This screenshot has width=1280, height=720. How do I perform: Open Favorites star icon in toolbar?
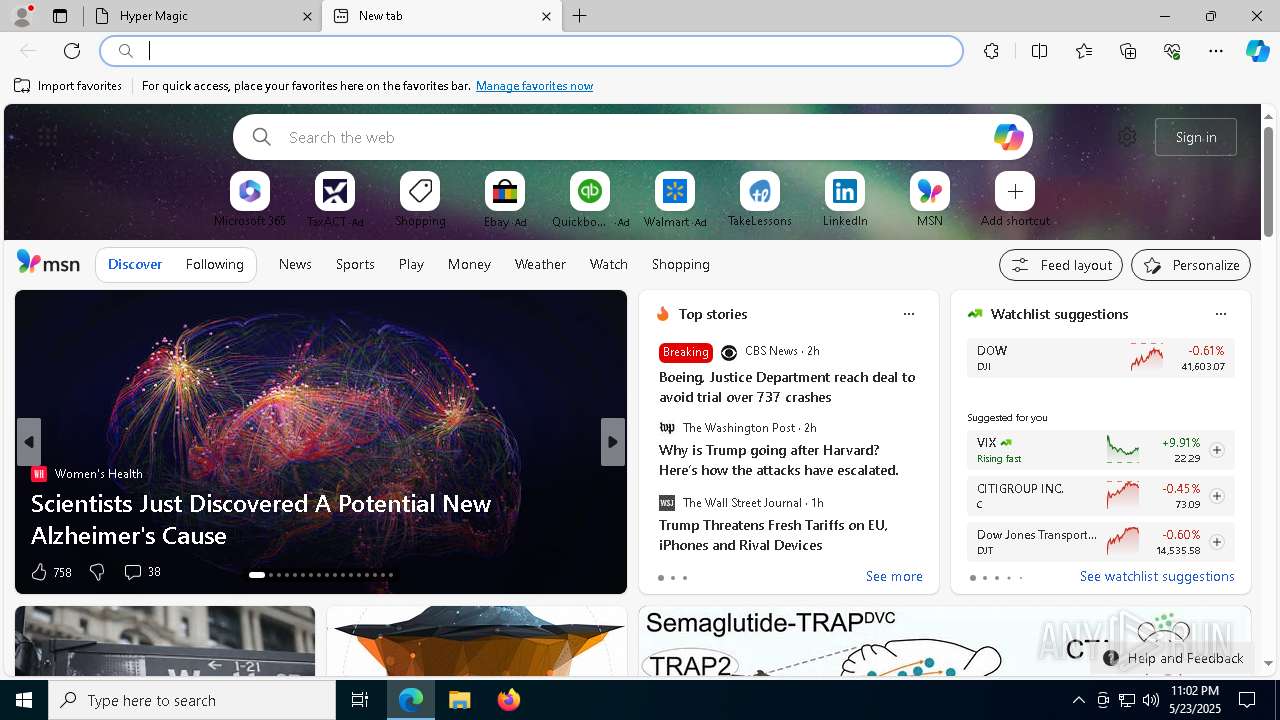coord(1084,51)
